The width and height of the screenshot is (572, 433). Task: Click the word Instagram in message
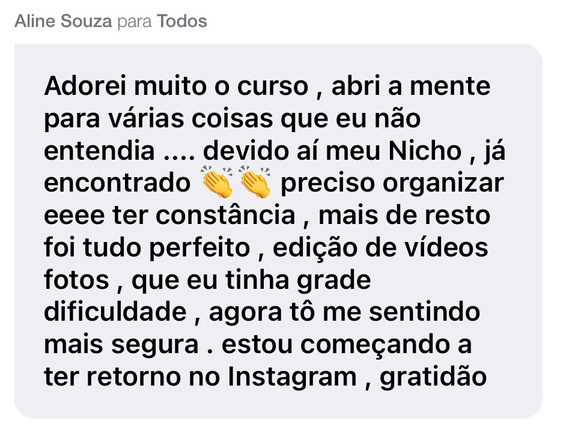pyautogui.click(x=292, y=376)
